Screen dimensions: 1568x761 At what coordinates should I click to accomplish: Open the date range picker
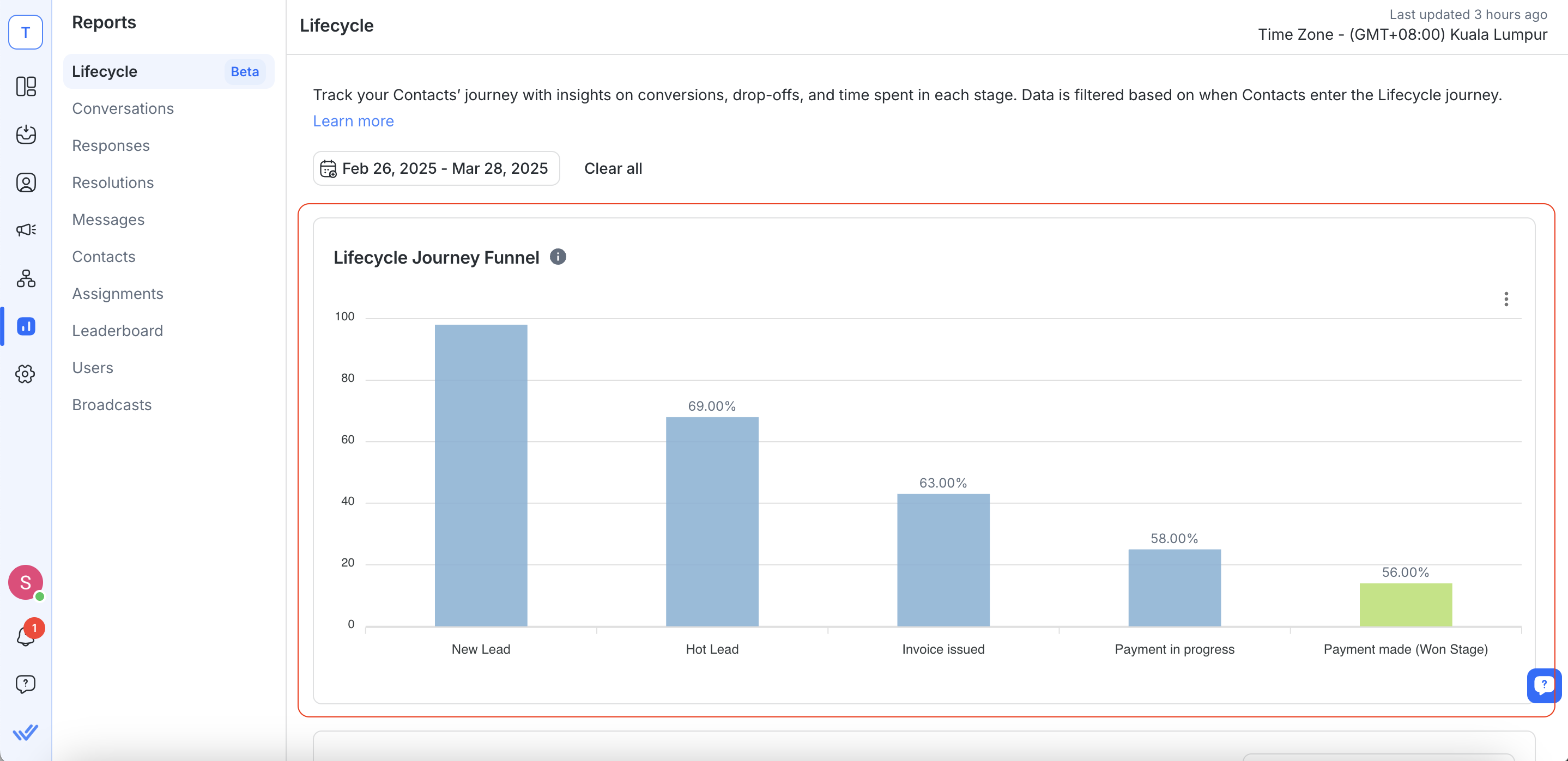coord(436,168)
